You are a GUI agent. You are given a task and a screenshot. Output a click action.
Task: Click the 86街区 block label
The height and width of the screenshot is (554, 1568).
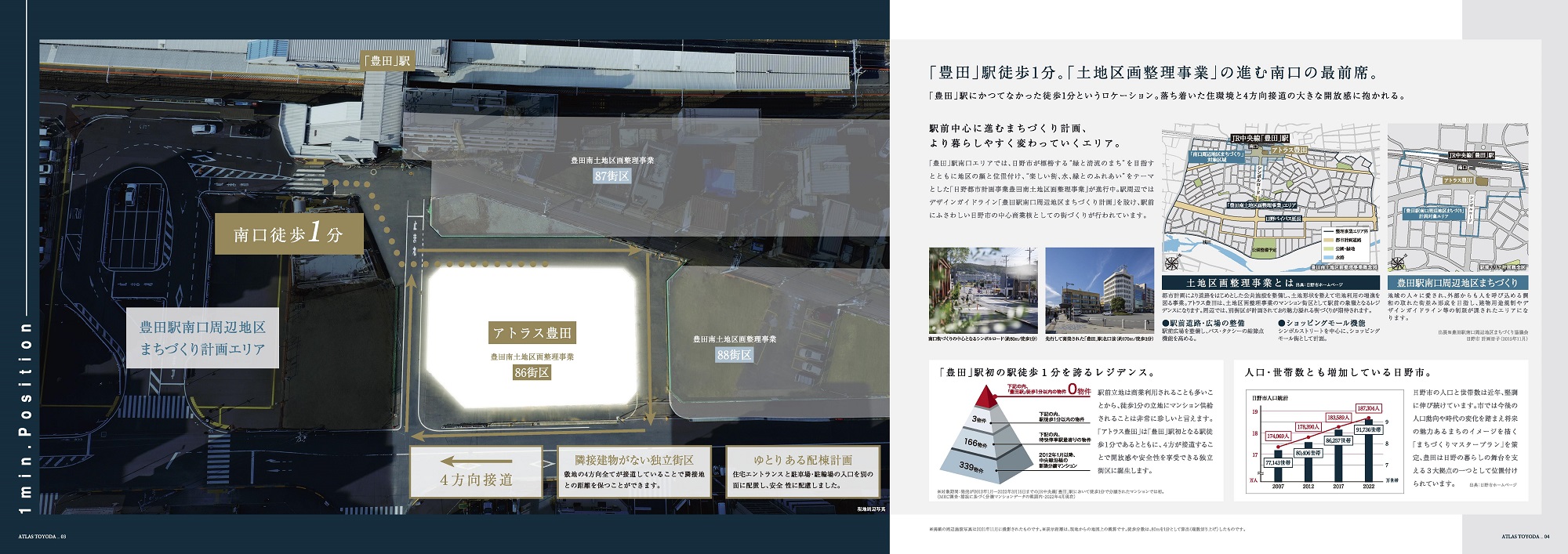(532, 372)
